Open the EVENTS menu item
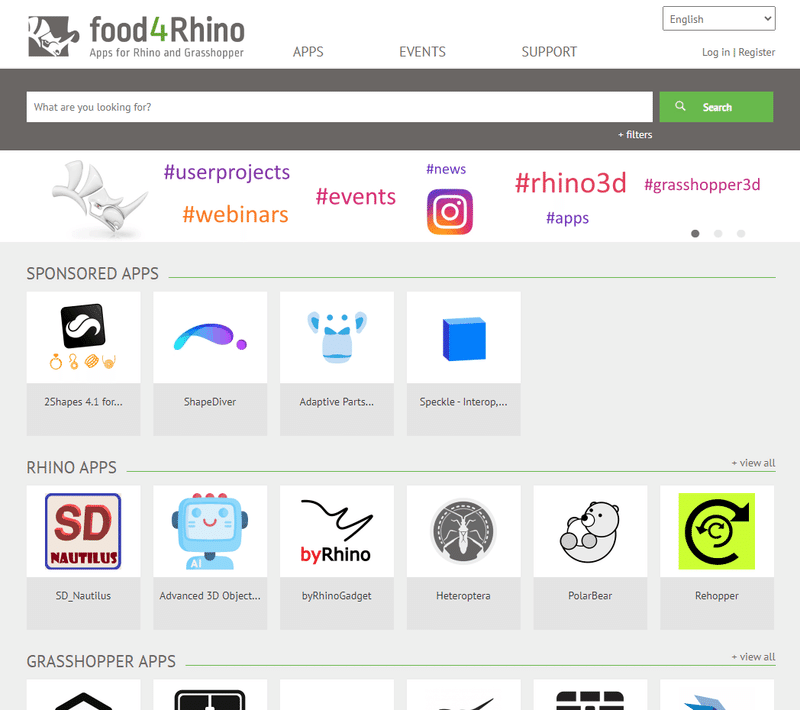Image resolution: width=800 pixels, height=710 pixels. [x=422, y=52]
